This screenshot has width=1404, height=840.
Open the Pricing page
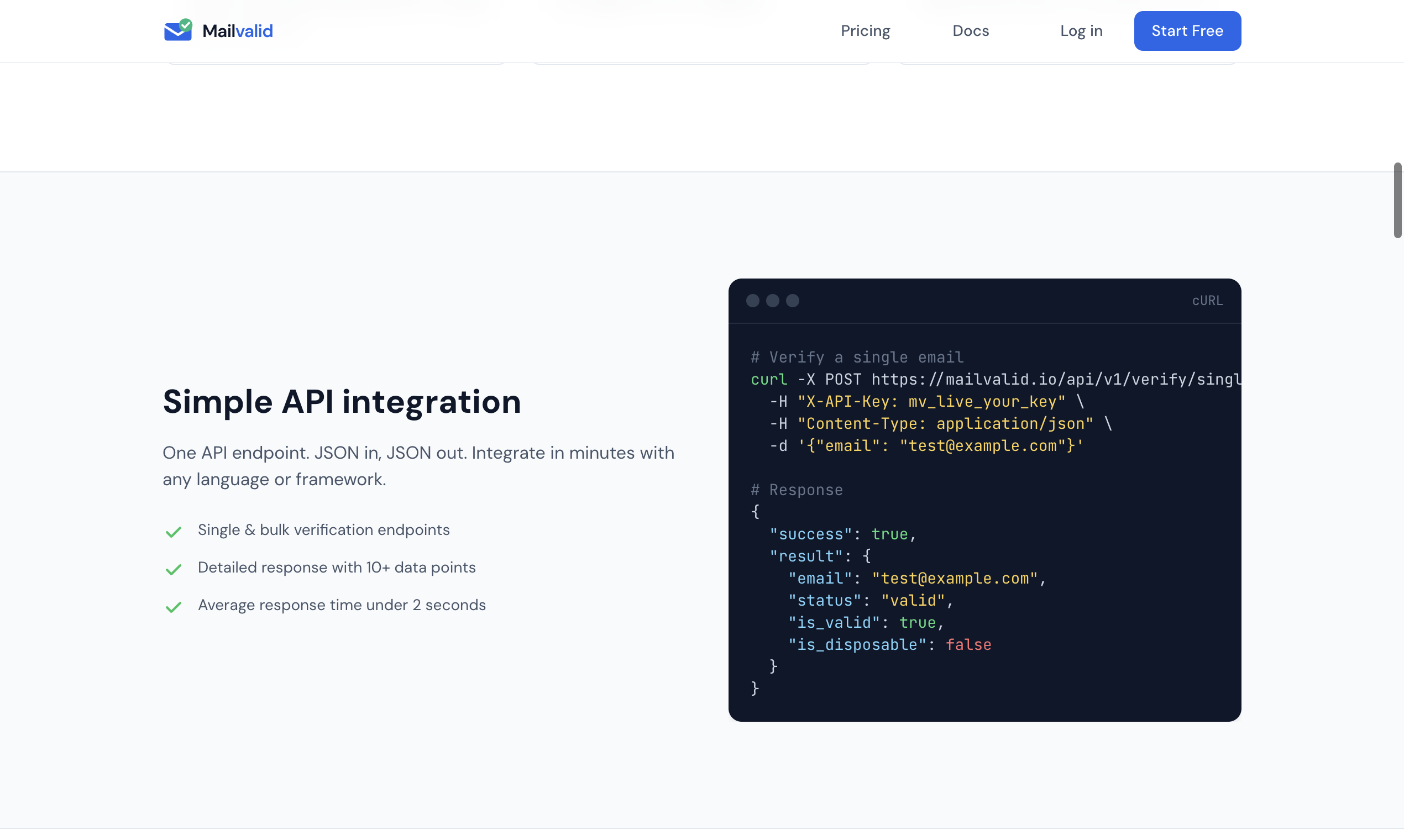(865, 30)
